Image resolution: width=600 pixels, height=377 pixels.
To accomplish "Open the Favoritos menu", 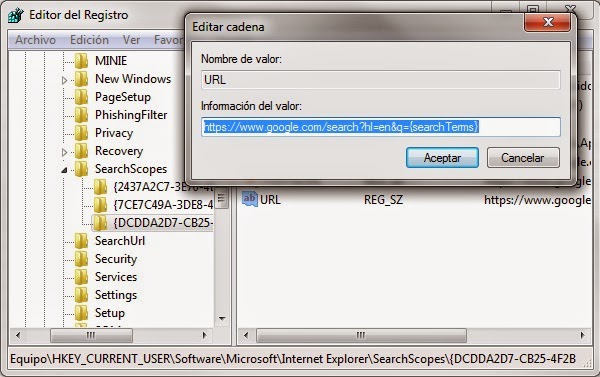I will [169, 40].
